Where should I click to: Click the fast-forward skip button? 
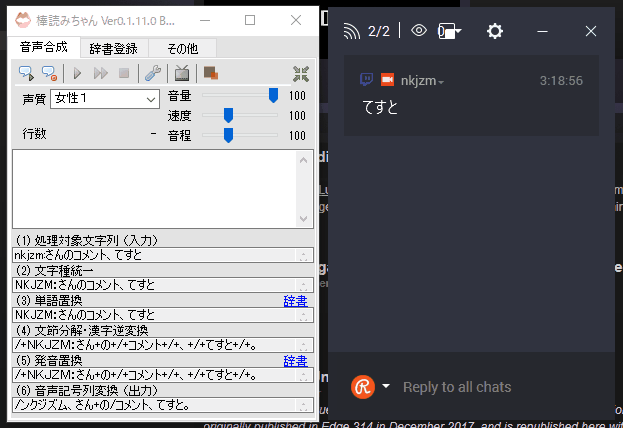coord(101,74)
